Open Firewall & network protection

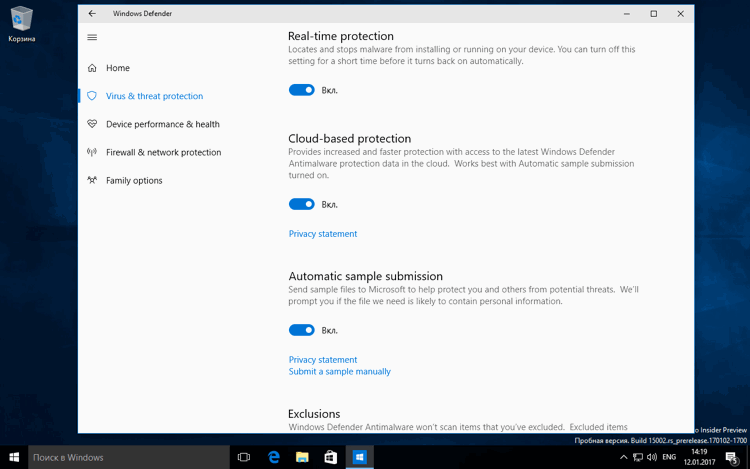pos(164,153)
